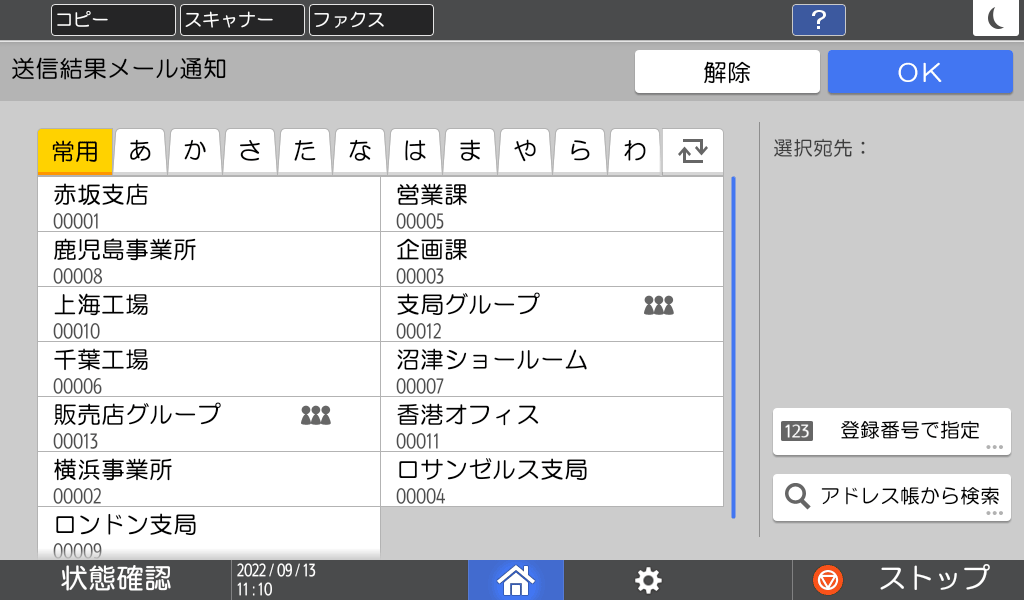Tap the sort switch icon after the わ tab
1024x600 pixels.
[694, 150]
